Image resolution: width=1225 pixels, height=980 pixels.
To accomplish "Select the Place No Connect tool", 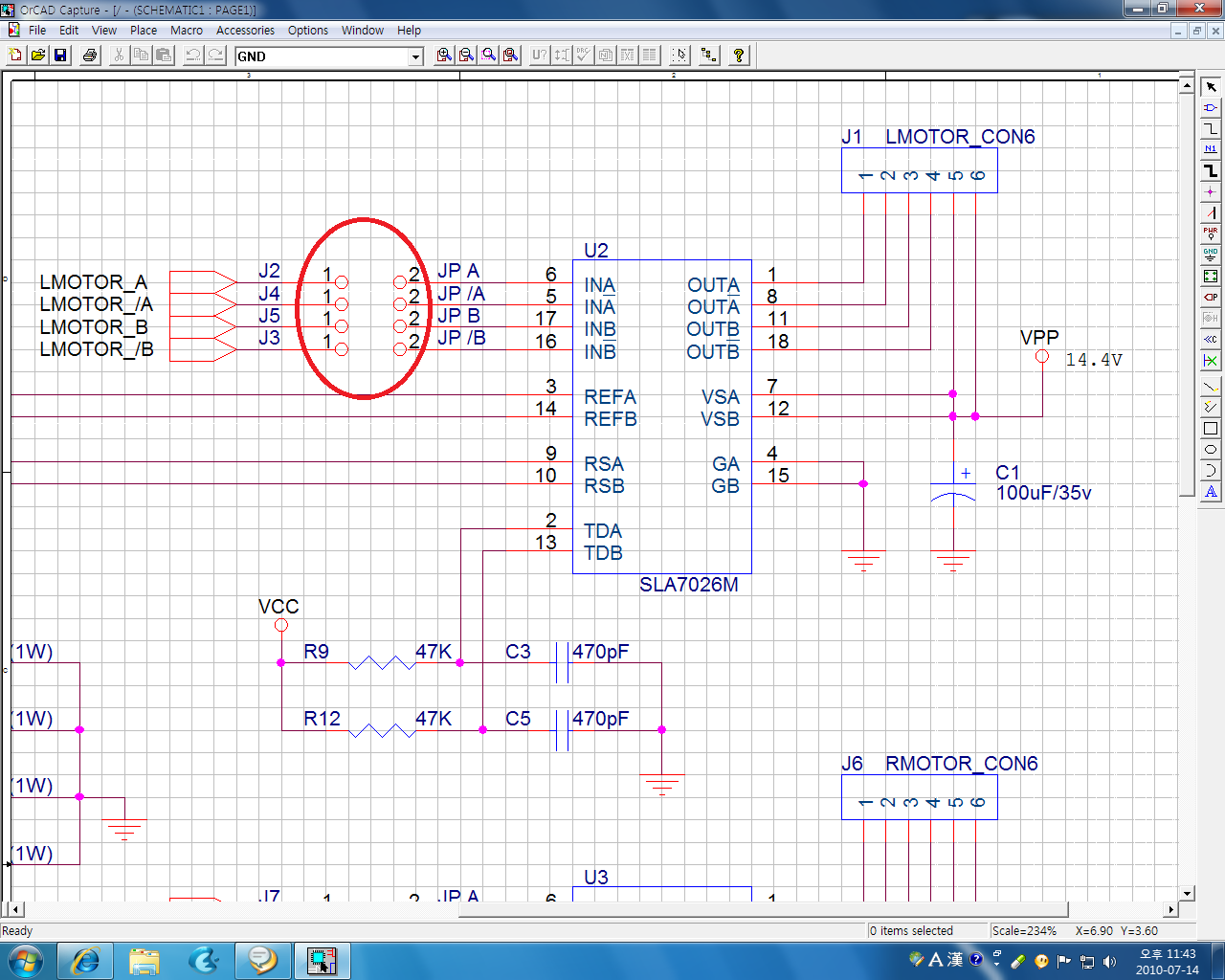I will tap(1211, 360).
